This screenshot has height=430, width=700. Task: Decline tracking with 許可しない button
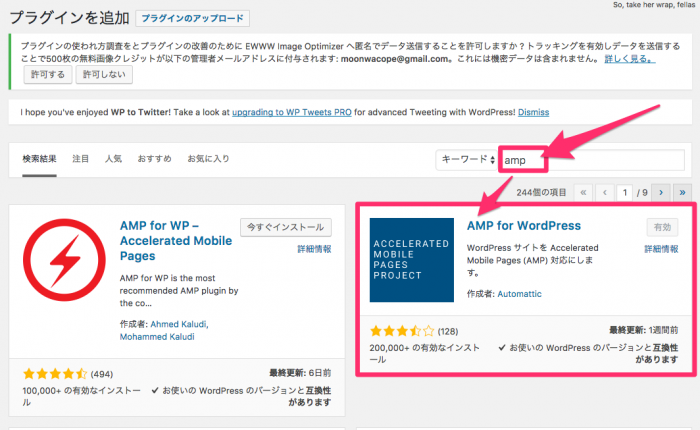[x=104, y=75]
